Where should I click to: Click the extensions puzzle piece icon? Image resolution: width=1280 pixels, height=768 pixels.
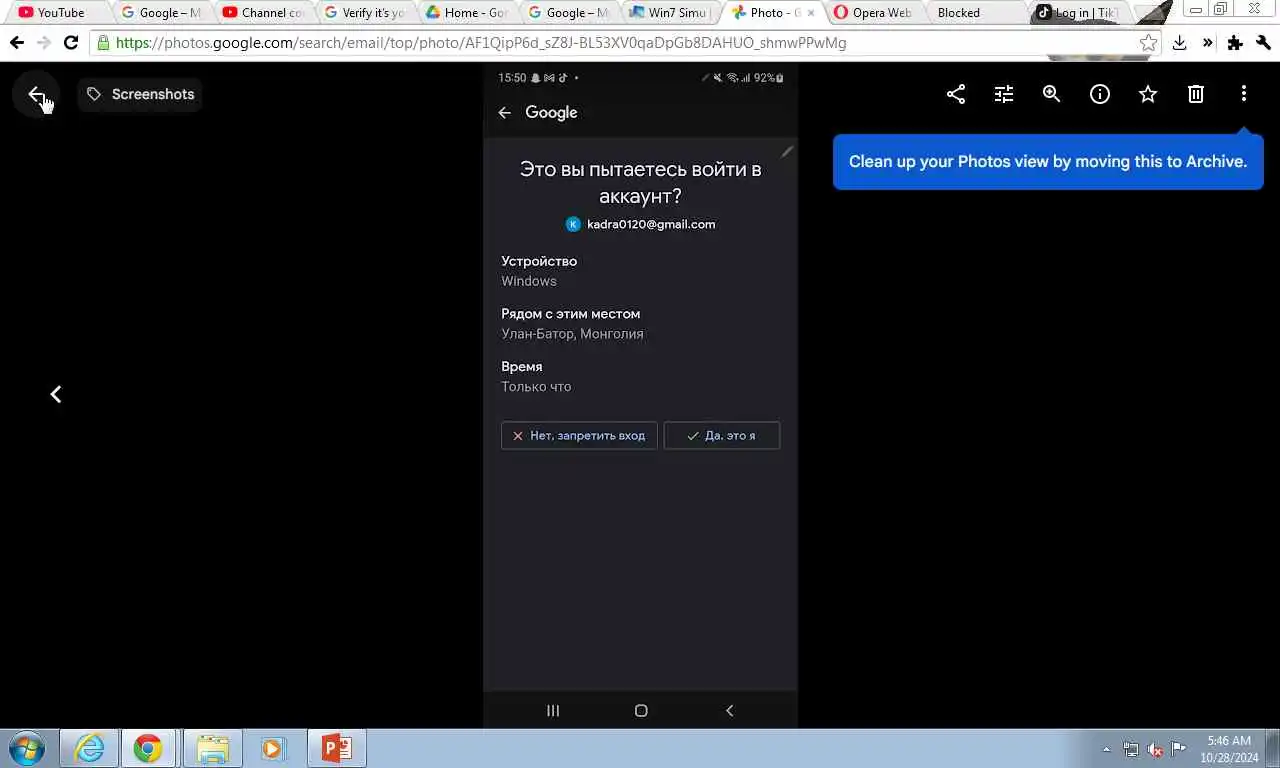pos(1235,43)
